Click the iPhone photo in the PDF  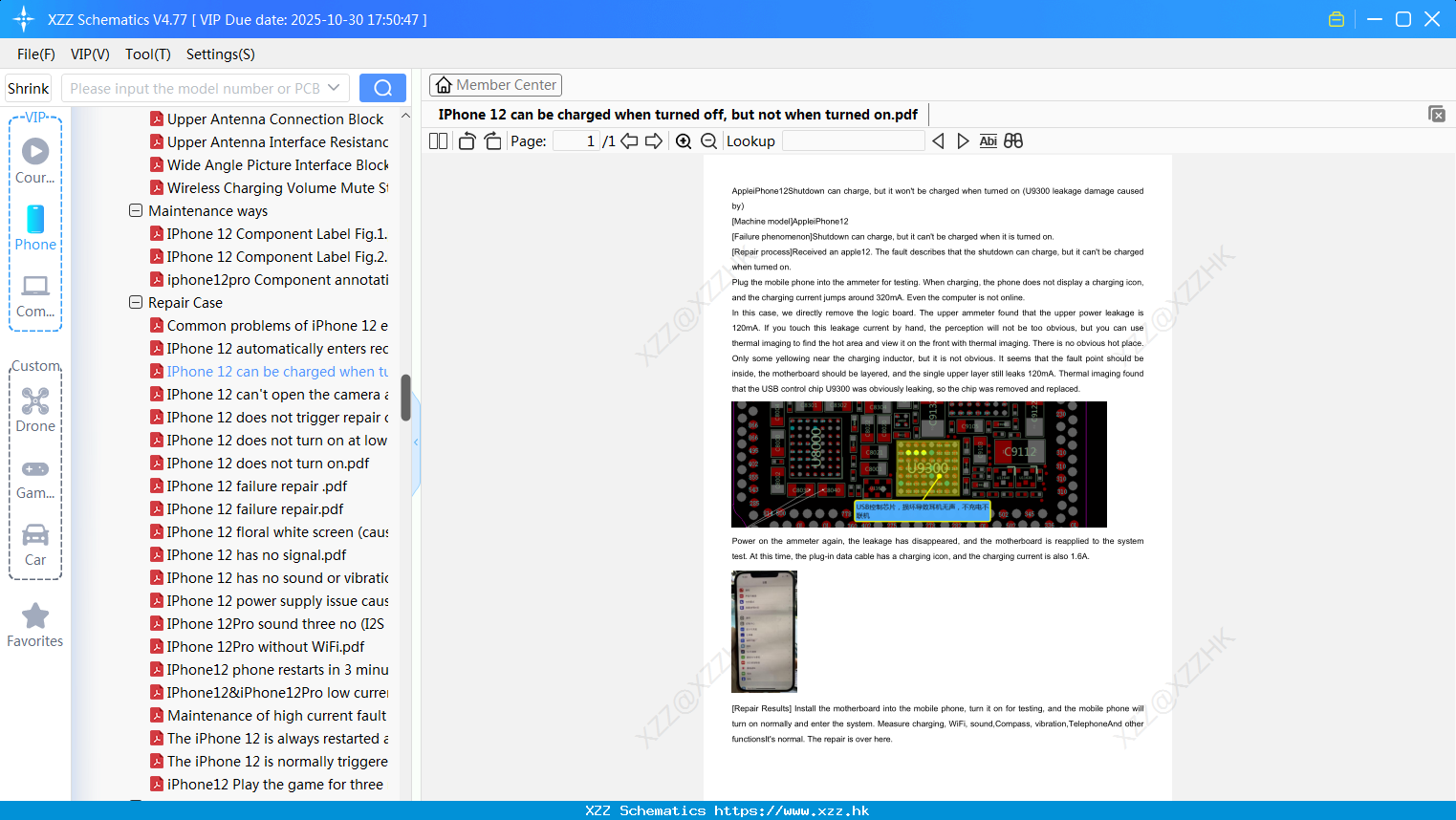(x=764, y=632)
